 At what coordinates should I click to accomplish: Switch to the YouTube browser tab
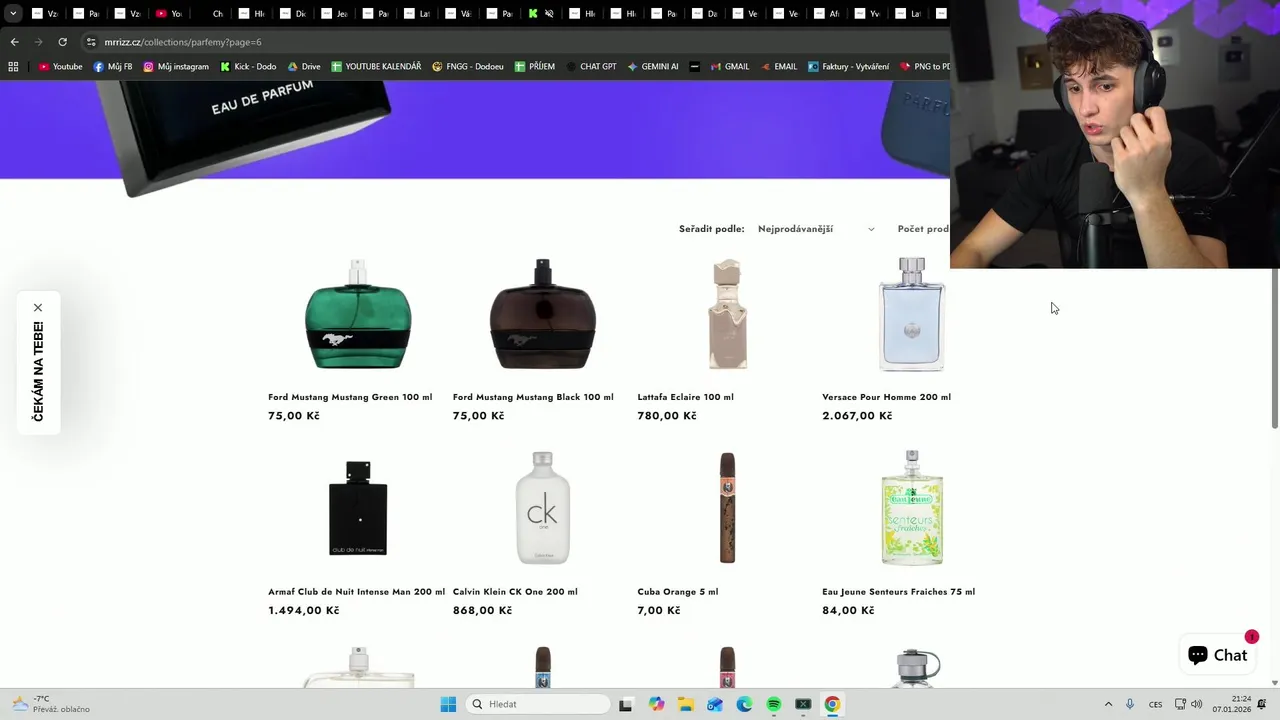[168, 14]
